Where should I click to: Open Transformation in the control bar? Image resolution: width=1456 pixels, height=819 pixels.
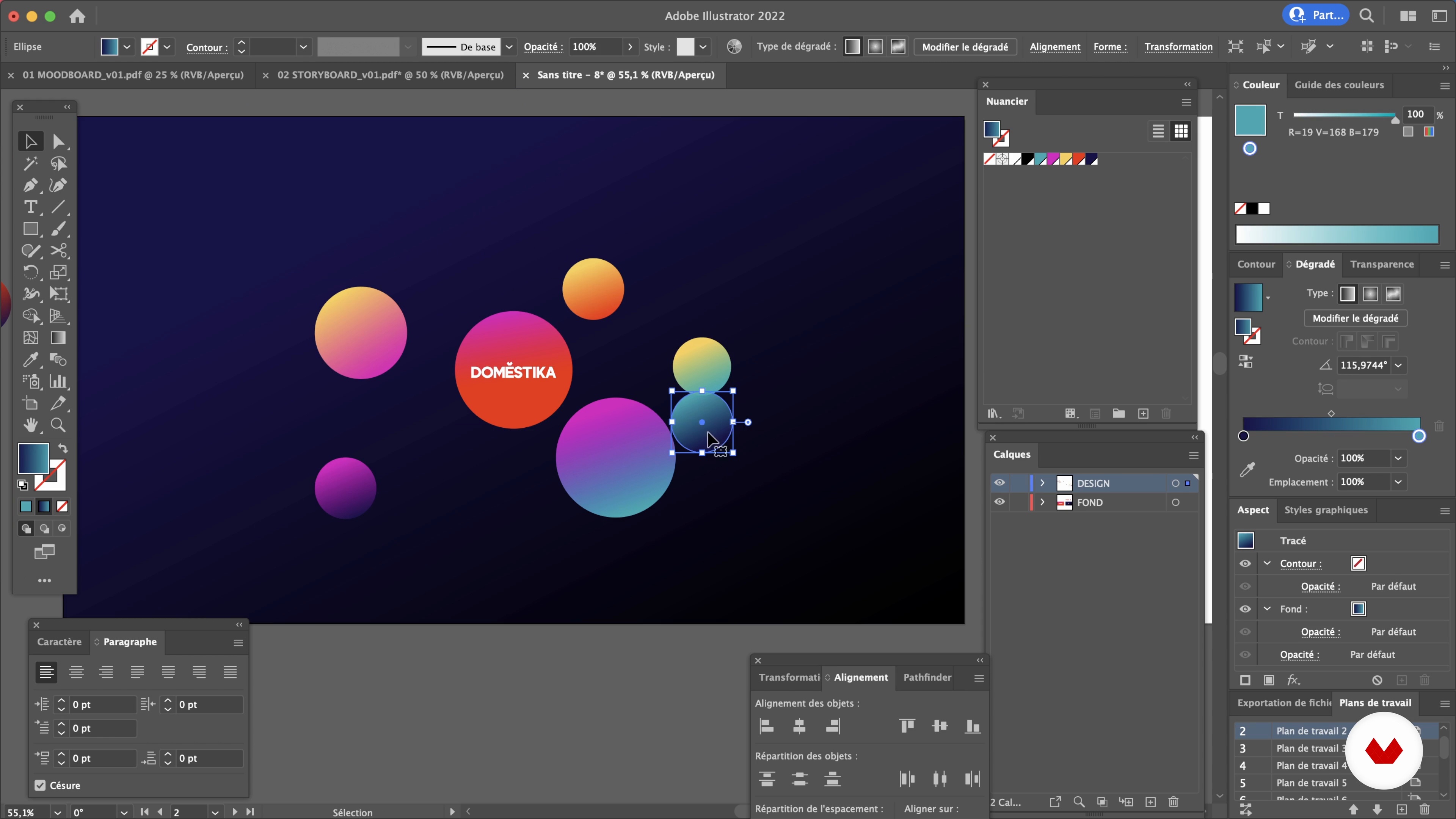coord(1178,47)
